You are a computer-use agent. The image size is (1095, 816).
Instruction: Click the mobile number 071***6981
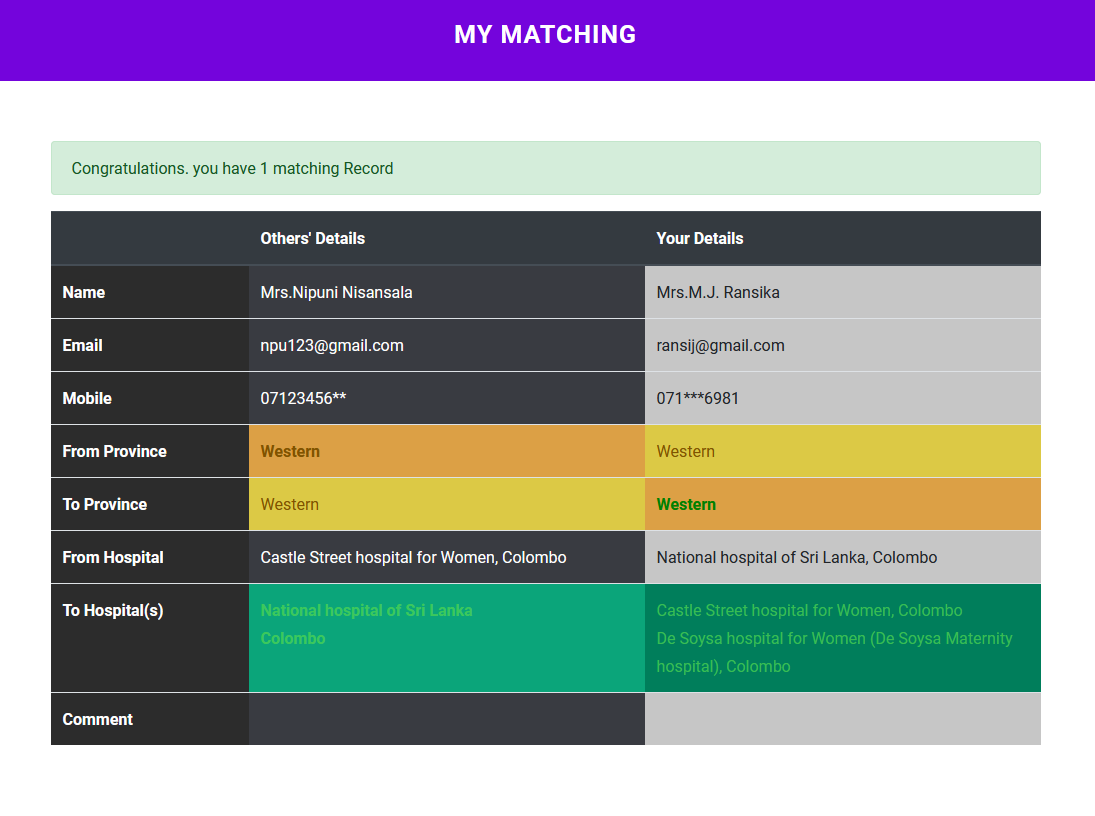point(697,398)
